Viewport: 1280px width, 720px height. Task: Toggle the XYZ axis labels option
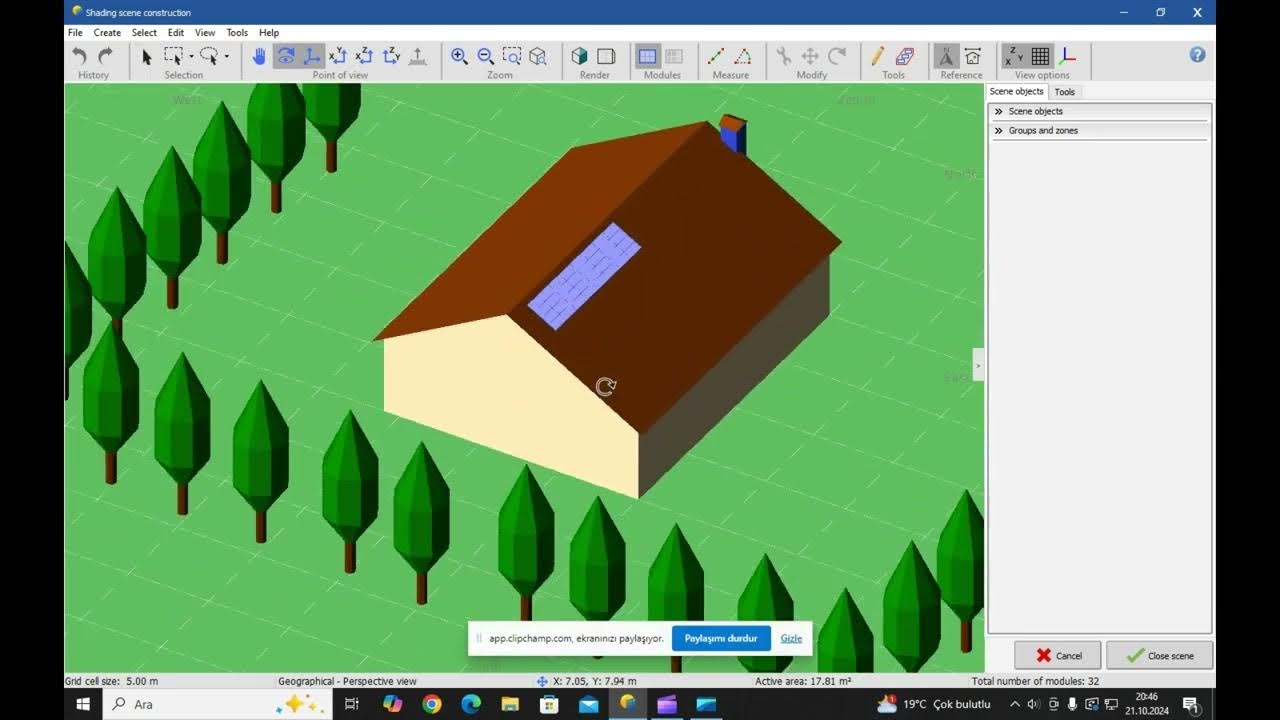[x=1014, y=57]
